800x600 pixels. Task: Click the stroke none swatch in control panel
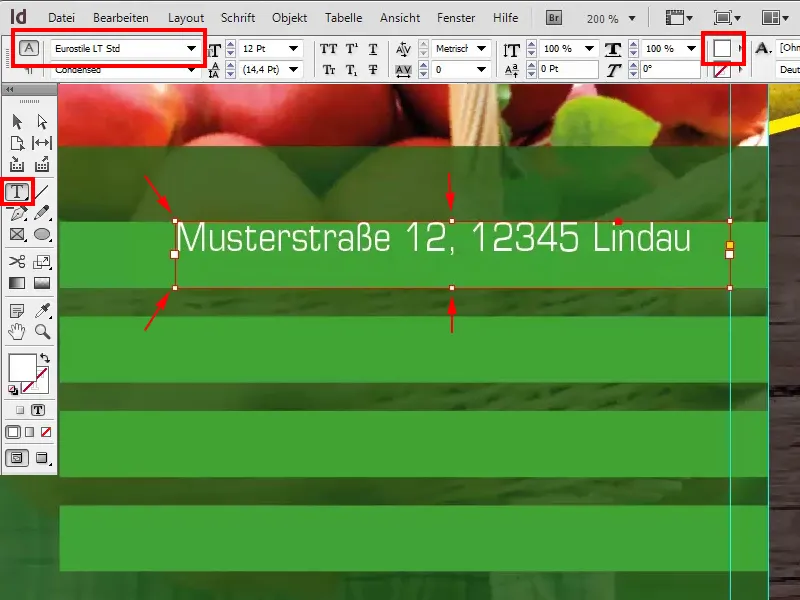tap(721, 70)
